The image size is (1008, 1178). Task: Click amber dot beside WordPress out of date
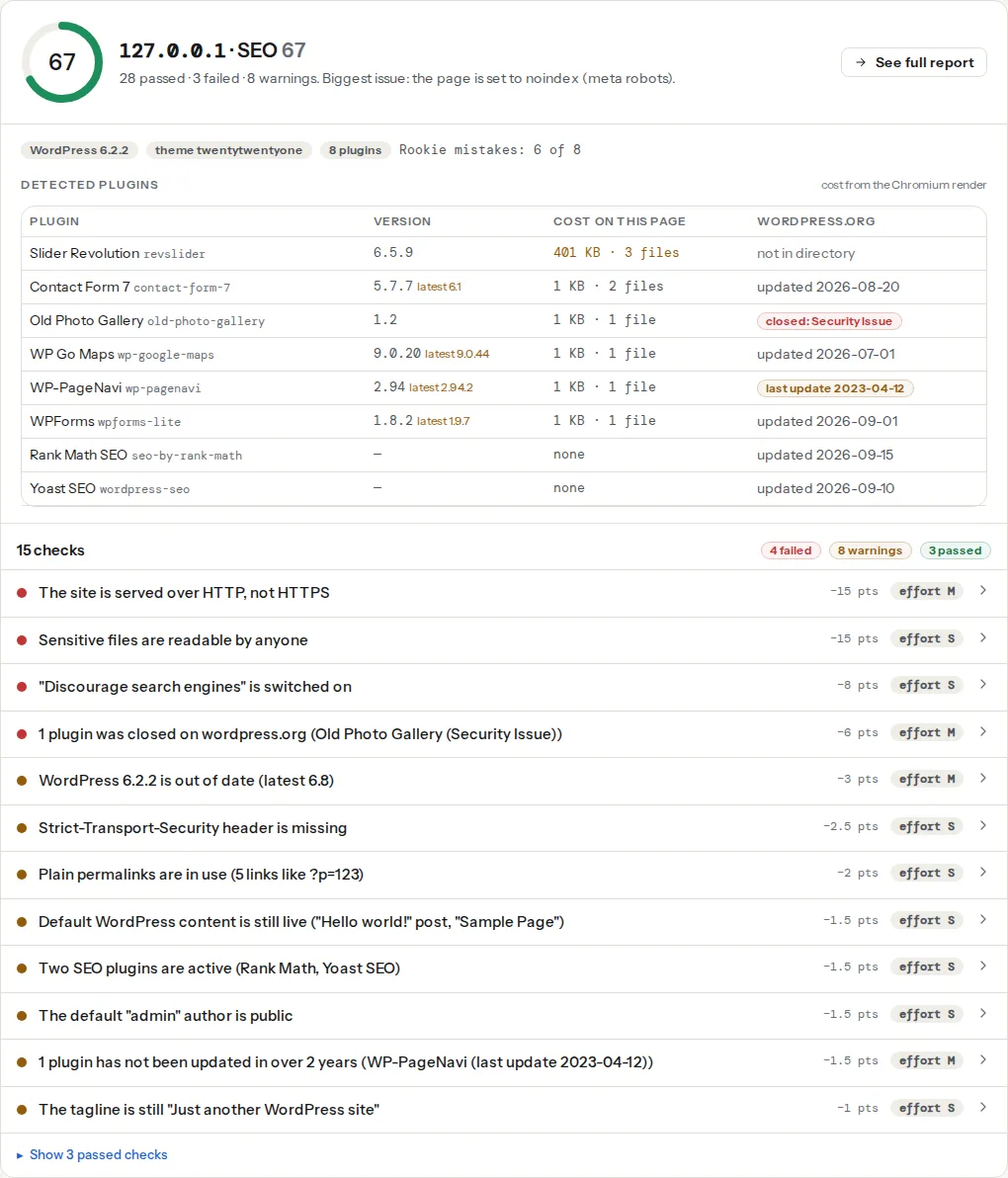coord(22,781)
